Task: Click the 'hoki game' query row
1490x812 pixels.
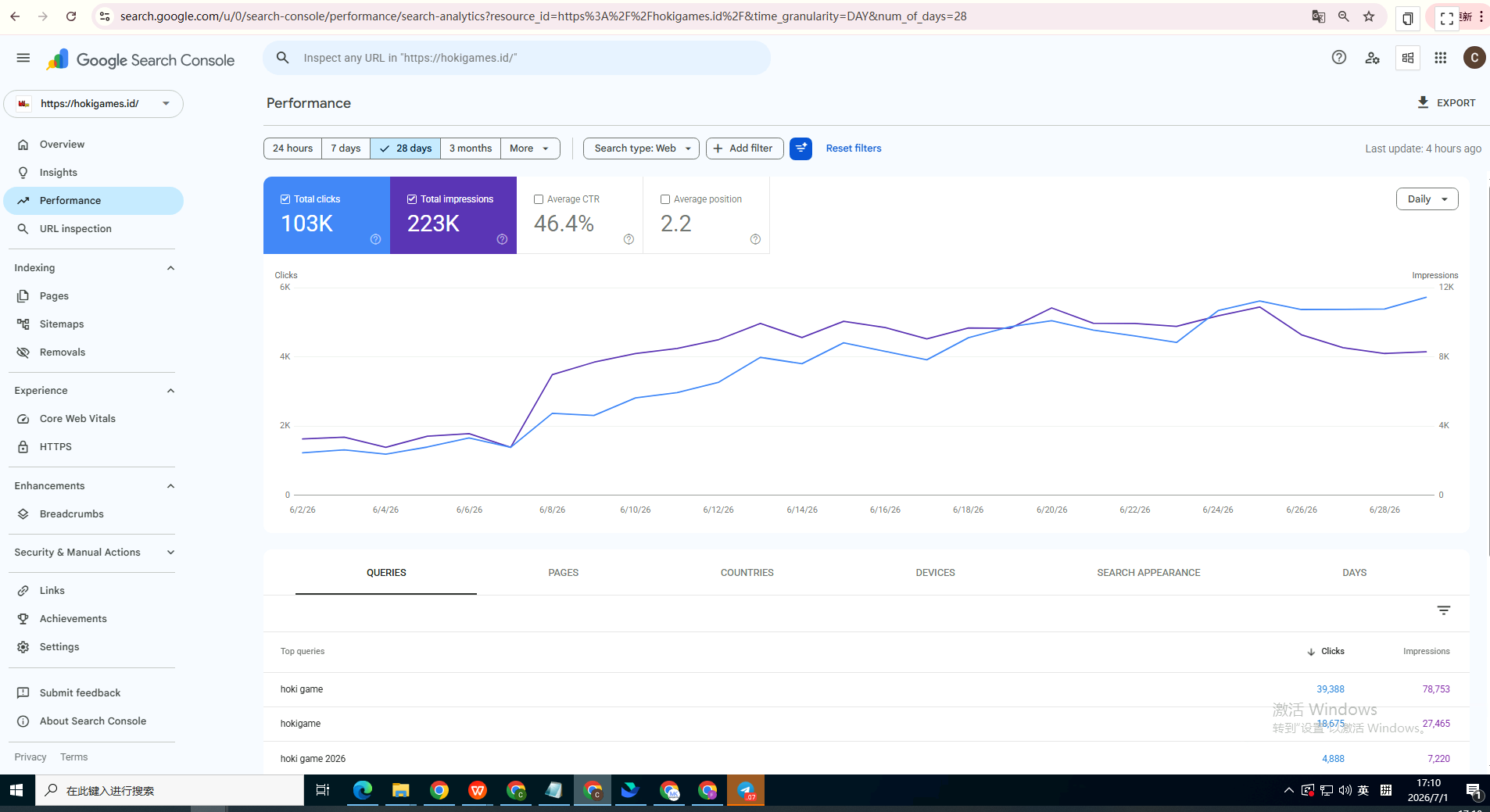Action: point(866,690)
